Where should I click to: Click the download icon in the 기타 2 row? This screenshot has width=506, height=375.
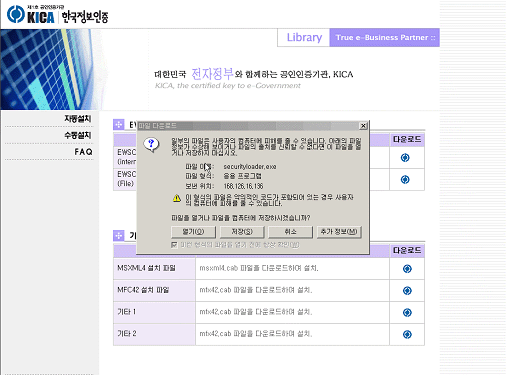[x=407, y=334]
